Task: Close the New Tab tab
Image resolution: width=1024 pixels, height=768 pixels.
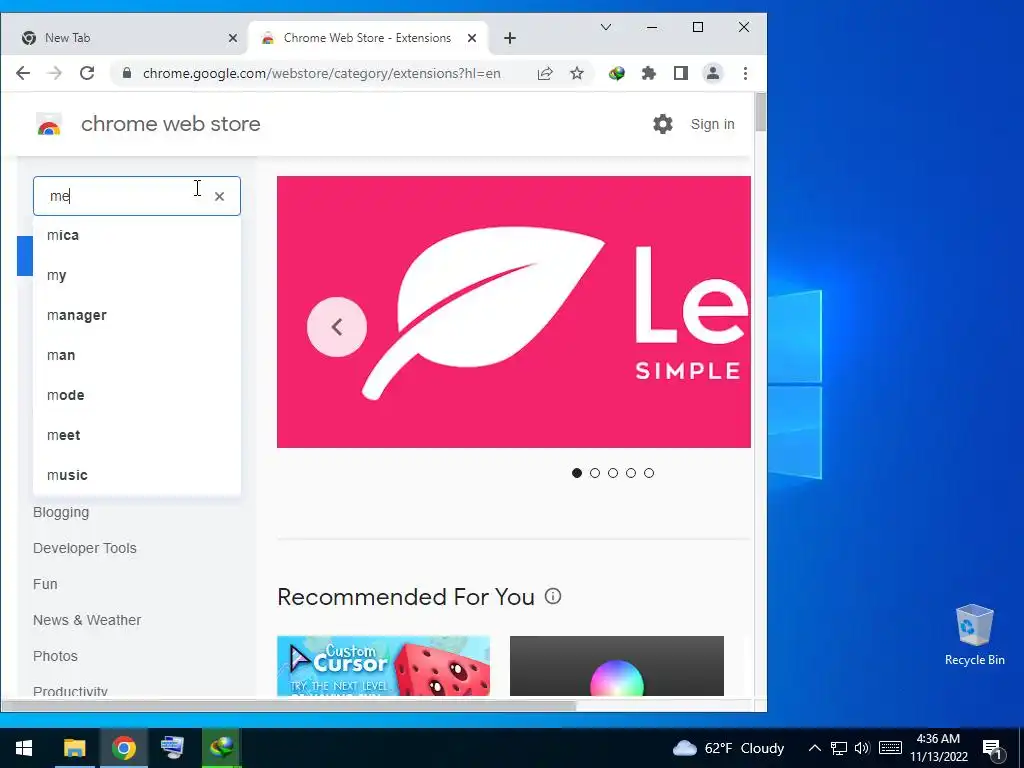Action: tap(232, 38)
